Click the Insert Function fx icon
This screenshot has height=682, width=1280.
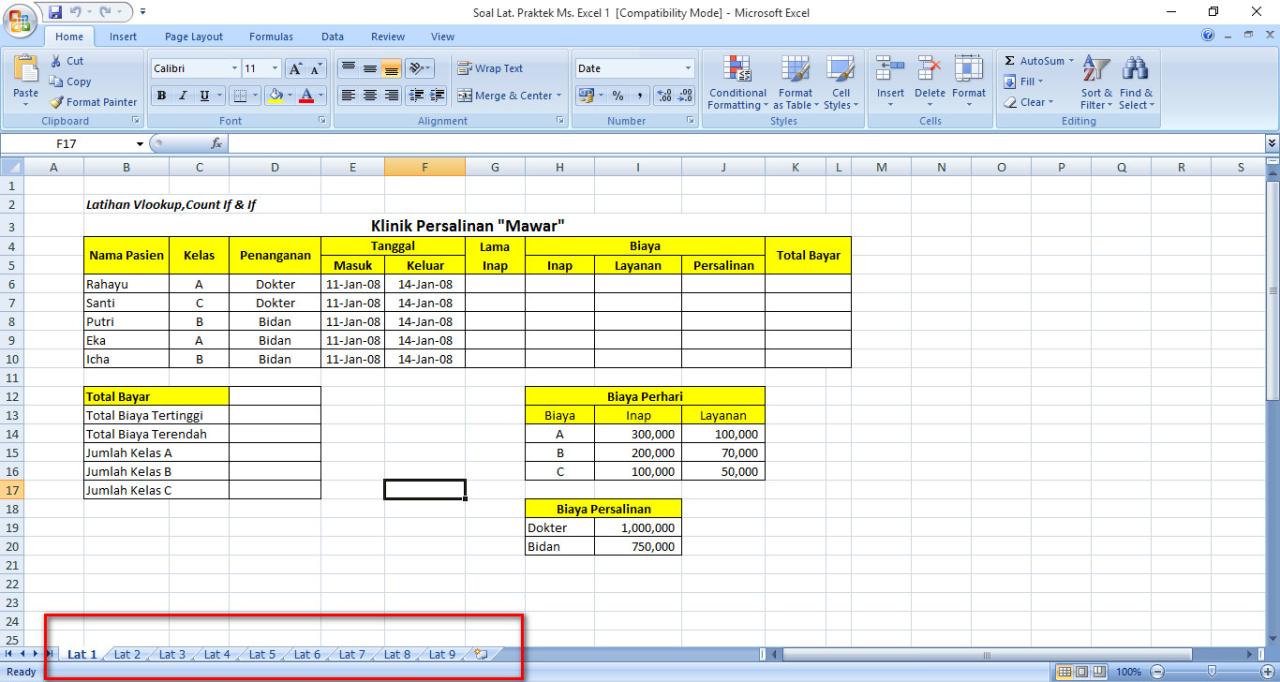216,143
